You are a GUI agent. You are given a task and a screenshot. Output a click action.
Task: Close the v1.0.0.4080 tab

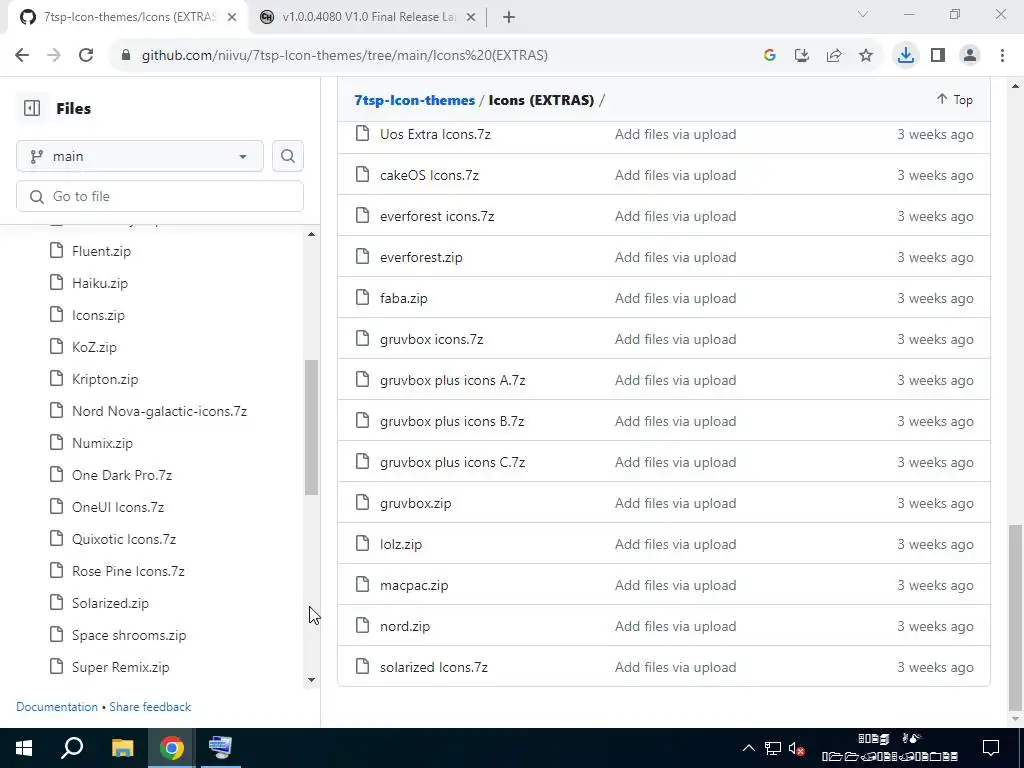coord(471,17)
